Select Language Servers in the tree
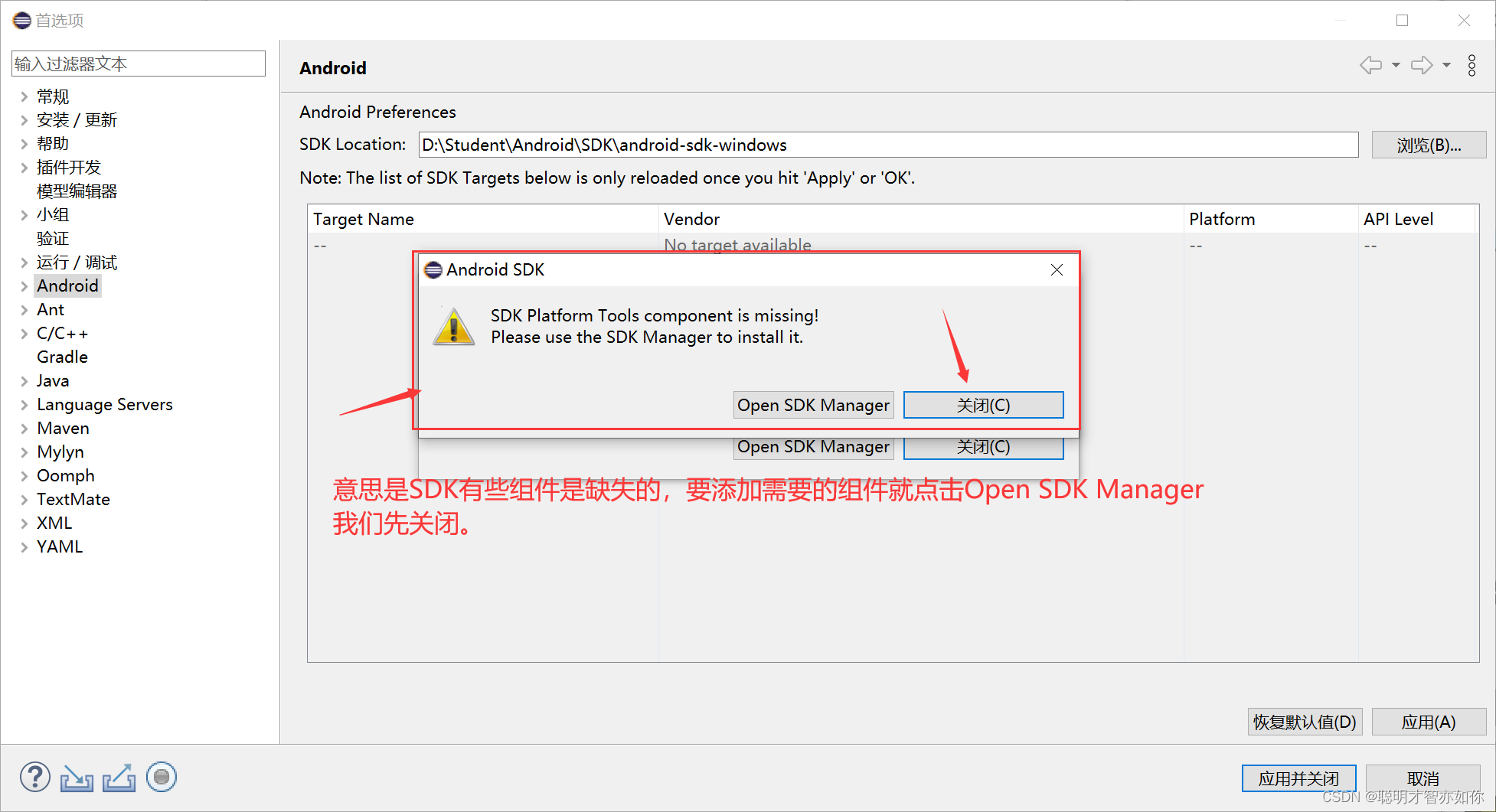1496x812 pixels. (105, 405)
